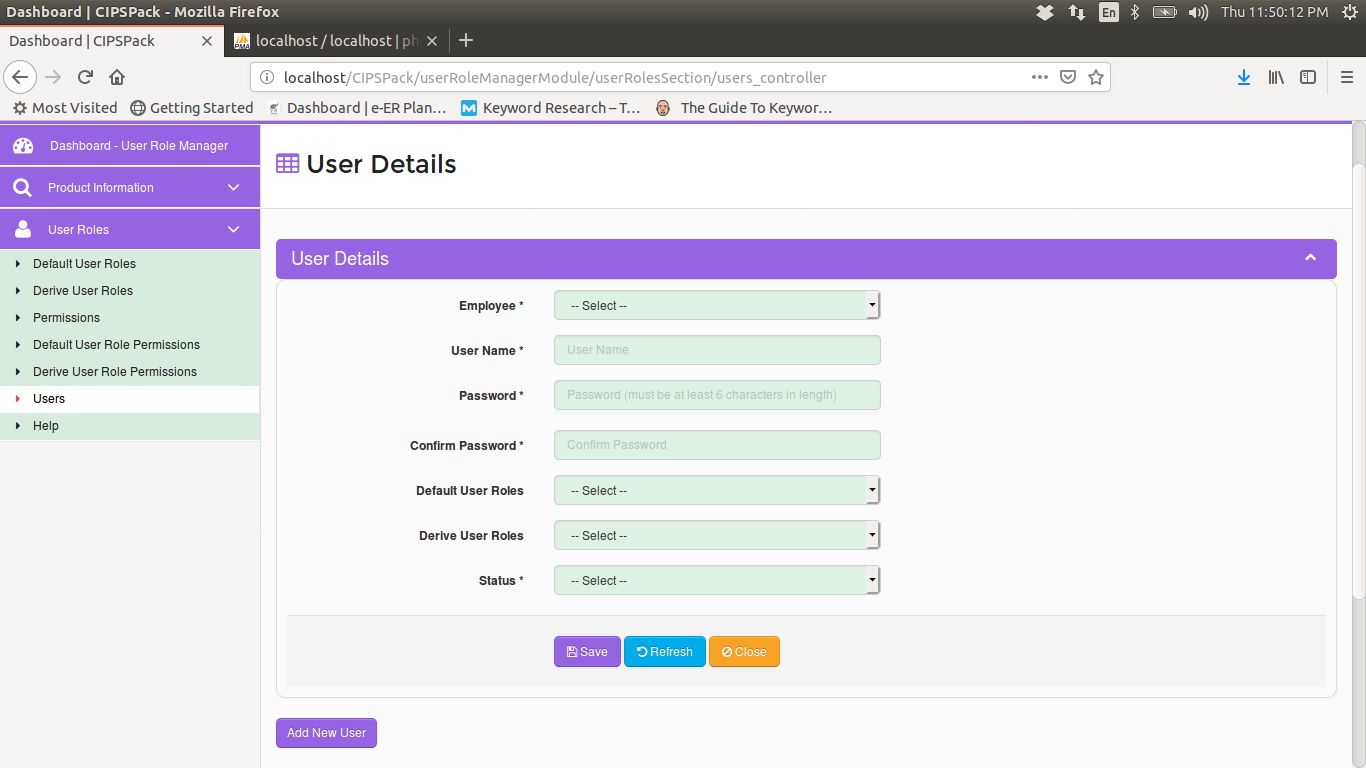Open the Employee dropdown
This screenshot has height=768, width=1366.
pyautogui.click(x=716, y=306)
